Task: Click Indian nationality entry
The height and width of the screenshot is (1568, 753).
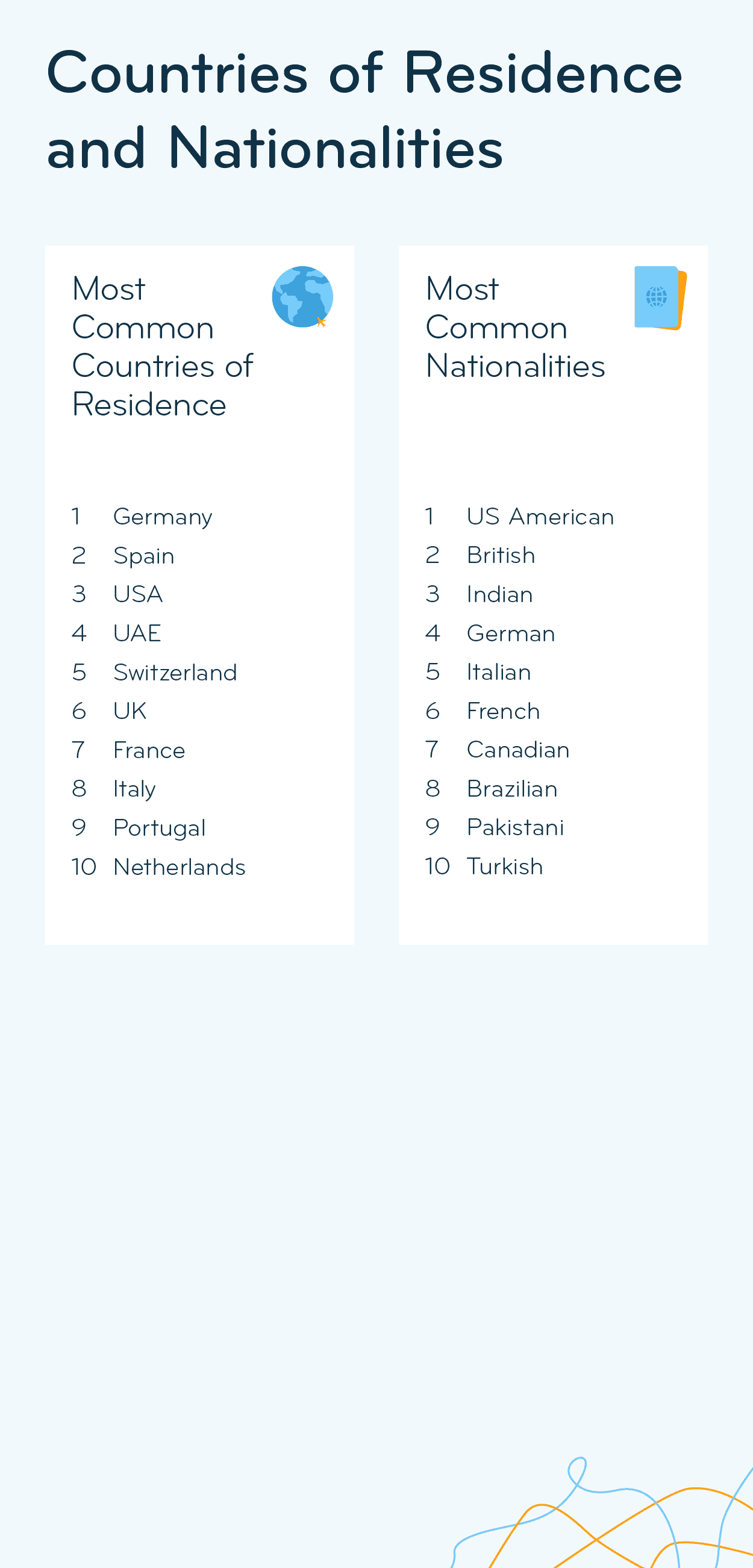Action: click(499, 594)
